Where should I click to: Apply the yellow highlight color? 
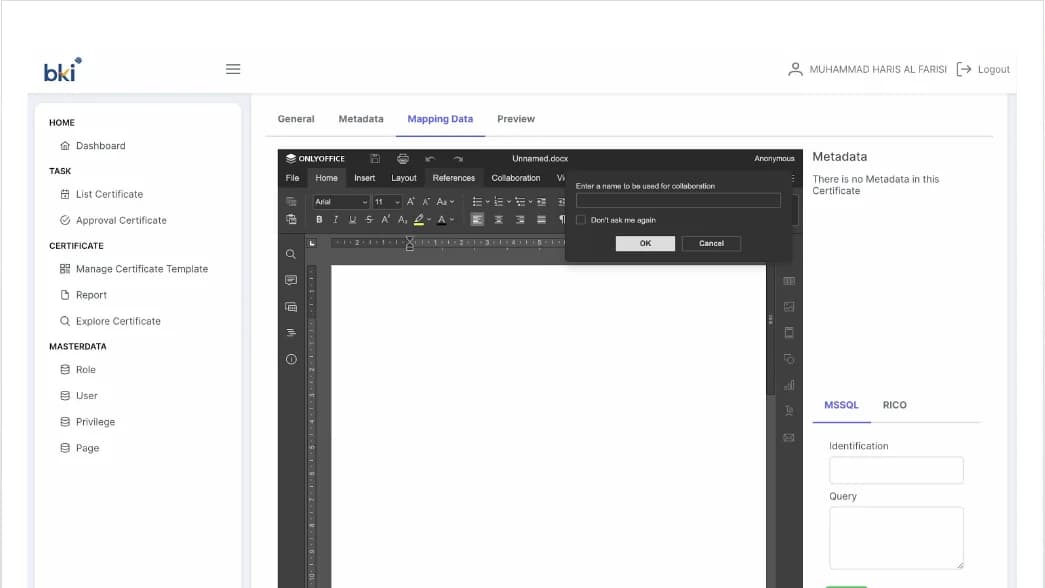(x=419, y=219)
